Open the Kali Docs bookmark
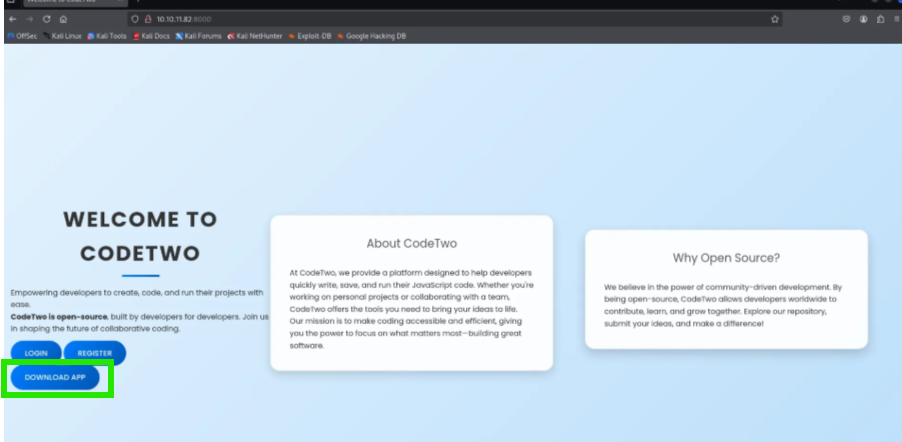Image resolution: width=902 pixels, height=442 pixels. pyautogui.click(x=151, y=36)
